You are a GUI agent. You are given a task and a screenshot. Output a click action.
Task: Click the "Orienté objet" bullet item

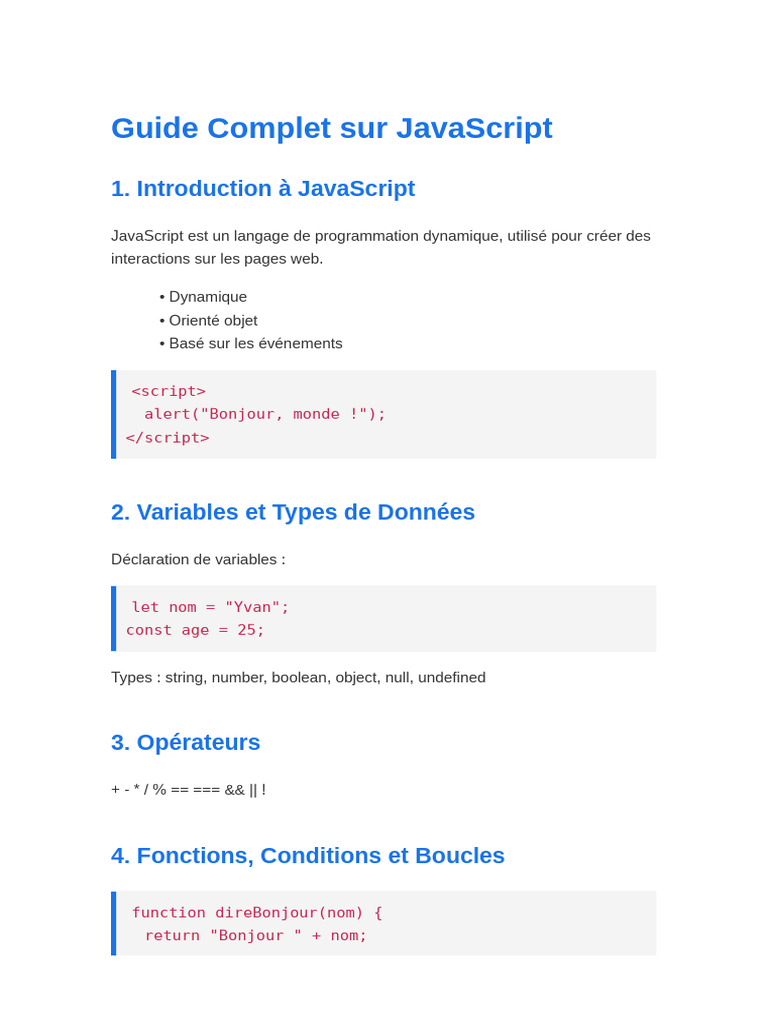213,320
